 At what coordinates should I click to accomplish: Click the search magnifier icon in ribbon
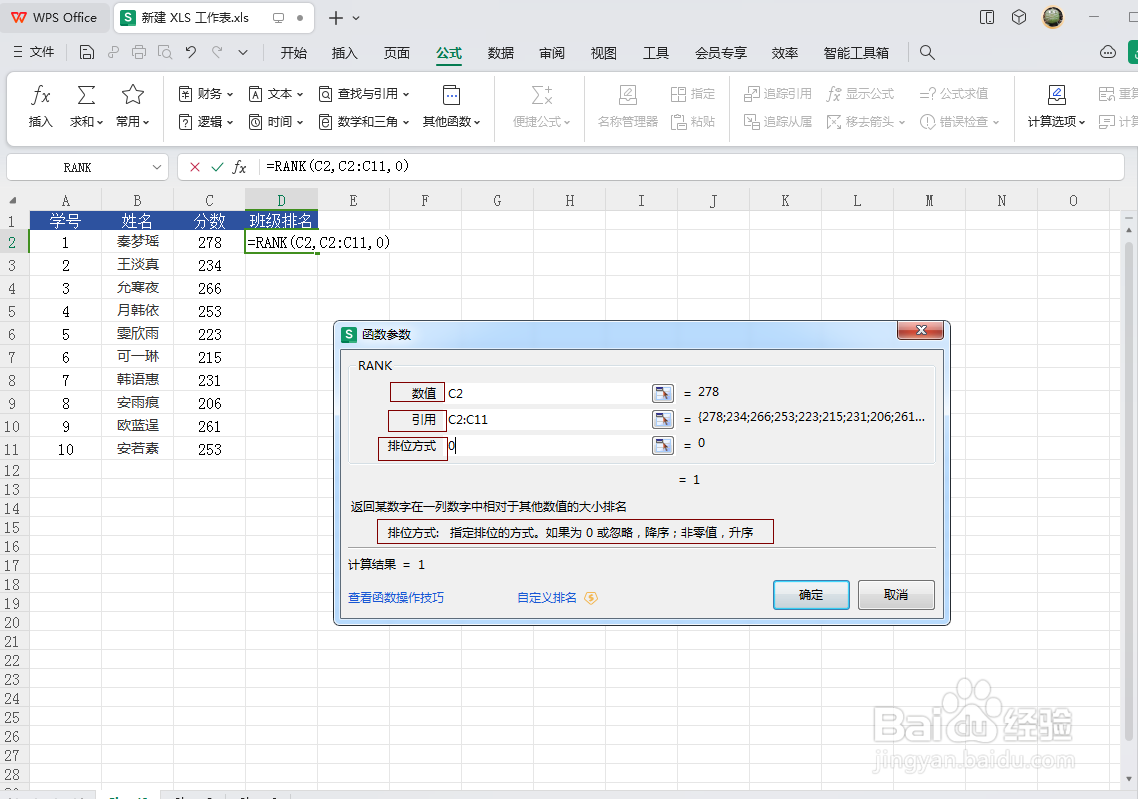pos(927,52)
